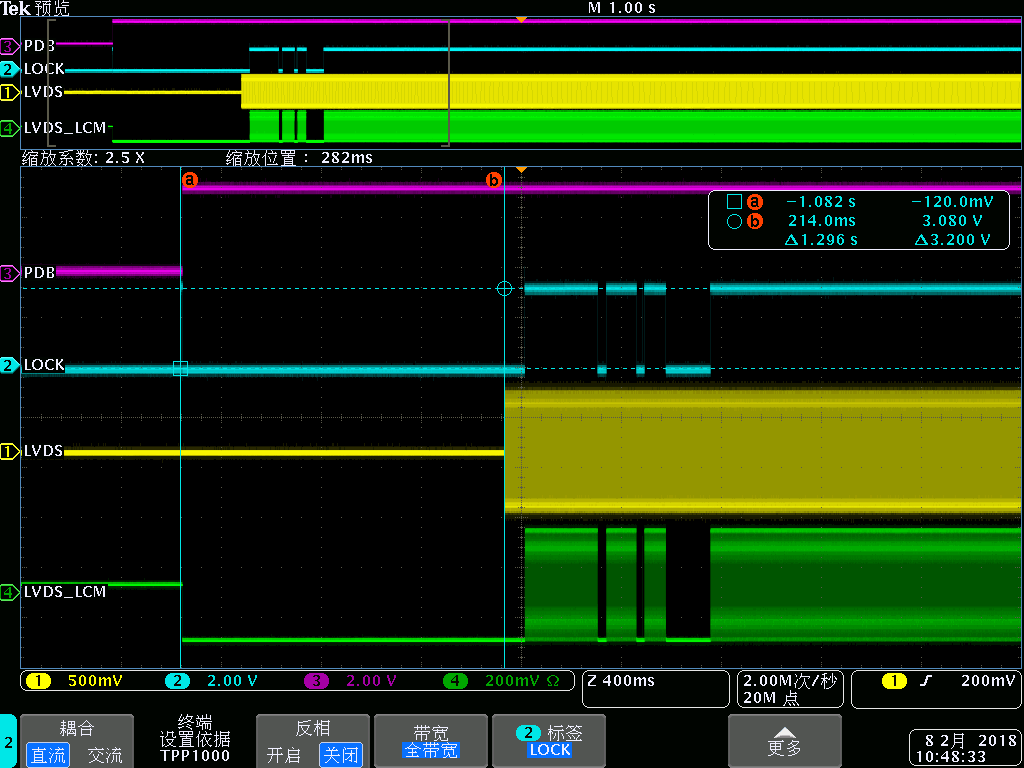This screenshot has width=1024, height=768.
Task: Click the Tek 预览 acquisition status label
Action: [35, 8]
